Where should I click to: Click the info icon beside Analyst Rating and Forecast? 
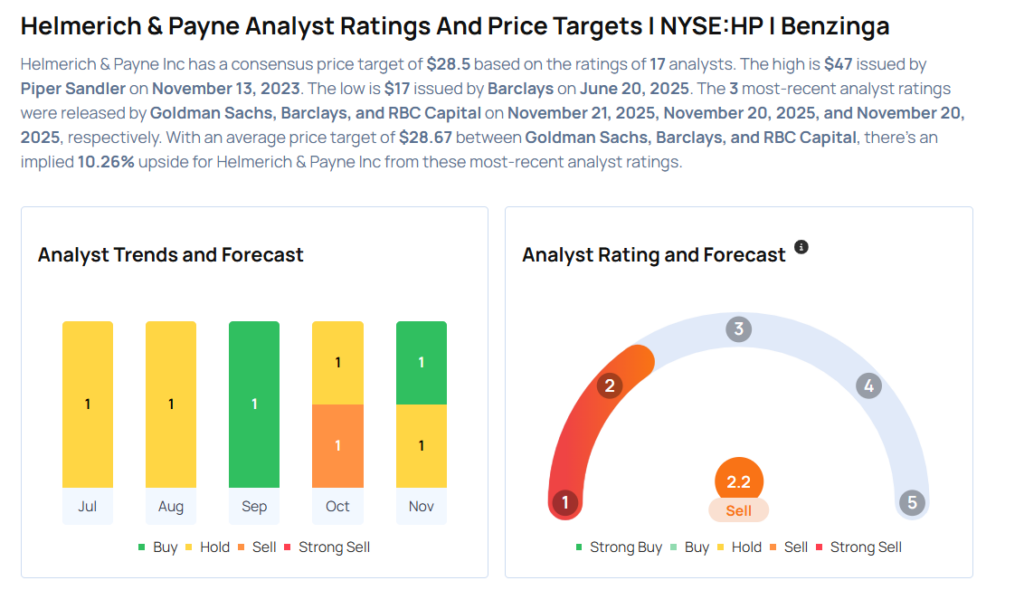801,247
